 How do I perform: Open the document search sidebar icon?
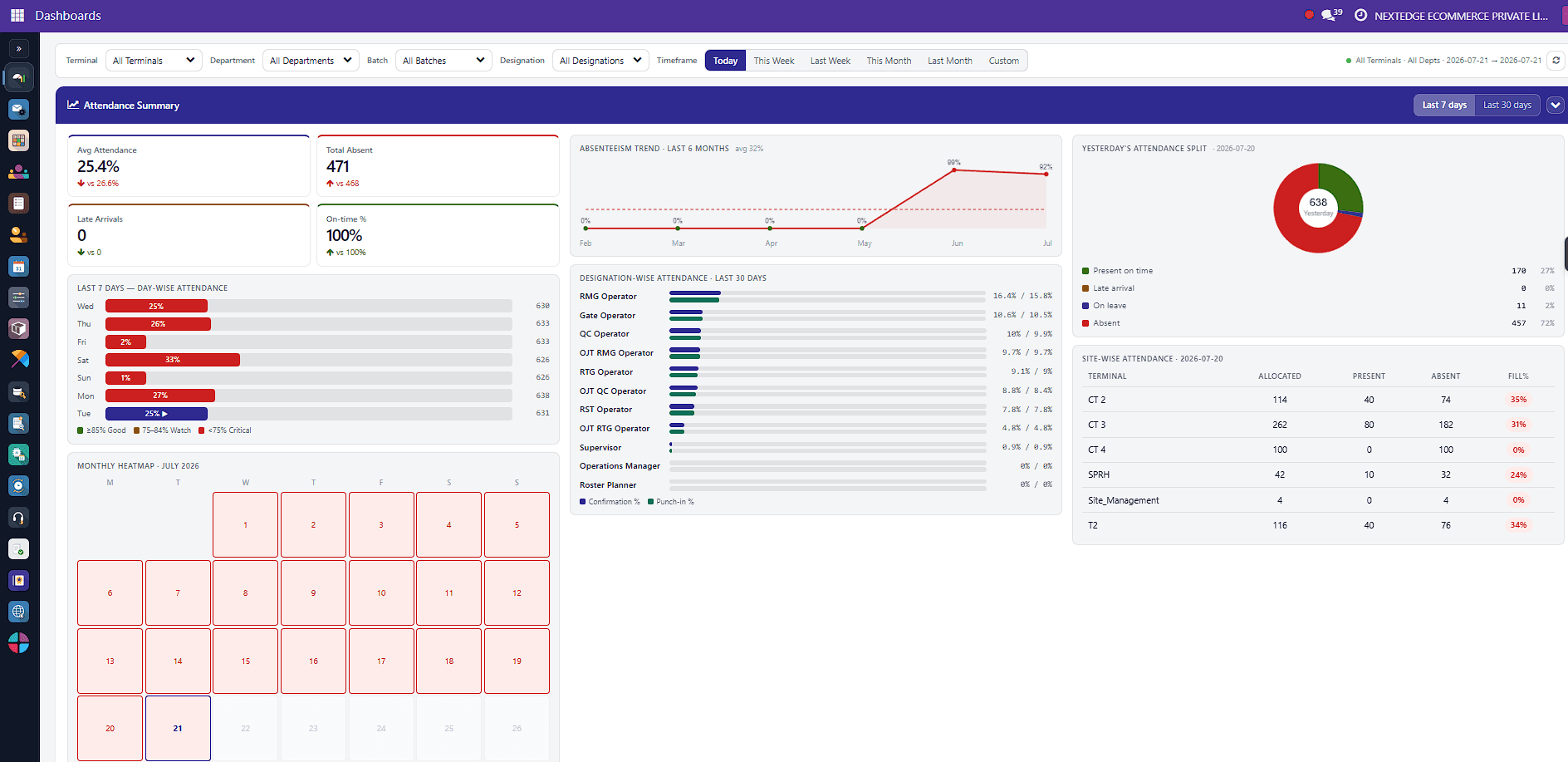point(18,423)
